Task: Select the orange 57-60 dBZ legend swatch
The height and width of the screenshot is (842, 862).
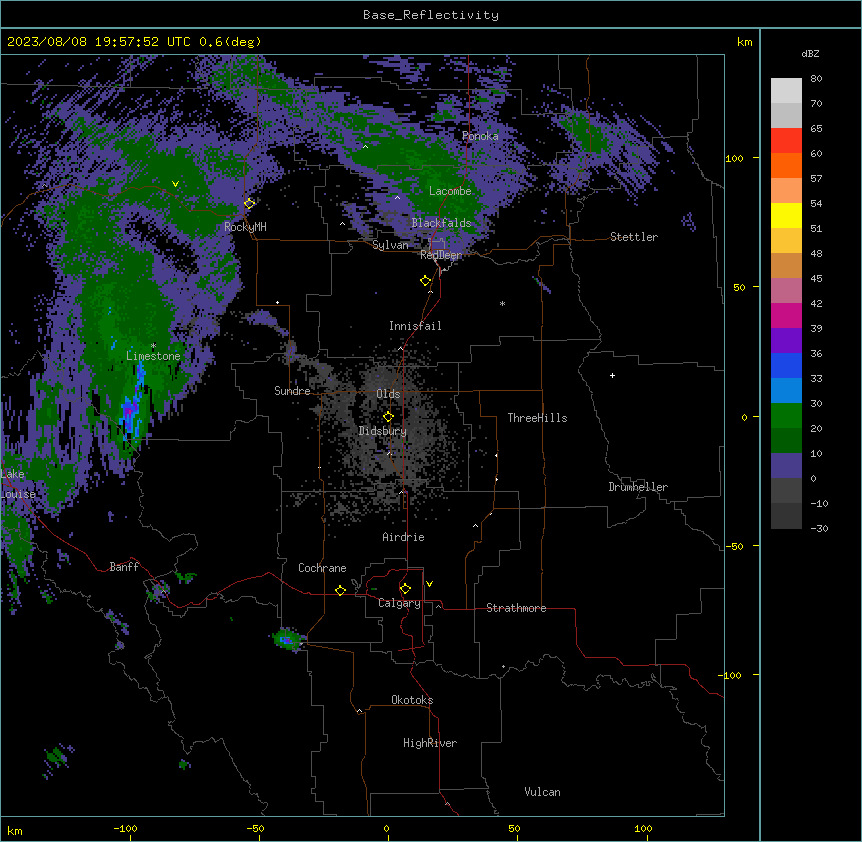Action: pos(786,165)
